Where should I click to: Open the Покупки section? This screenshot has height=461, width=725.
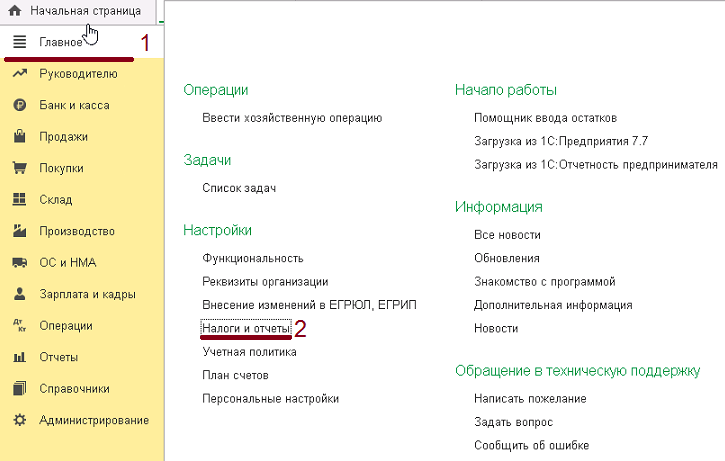[x=61, y=168]
